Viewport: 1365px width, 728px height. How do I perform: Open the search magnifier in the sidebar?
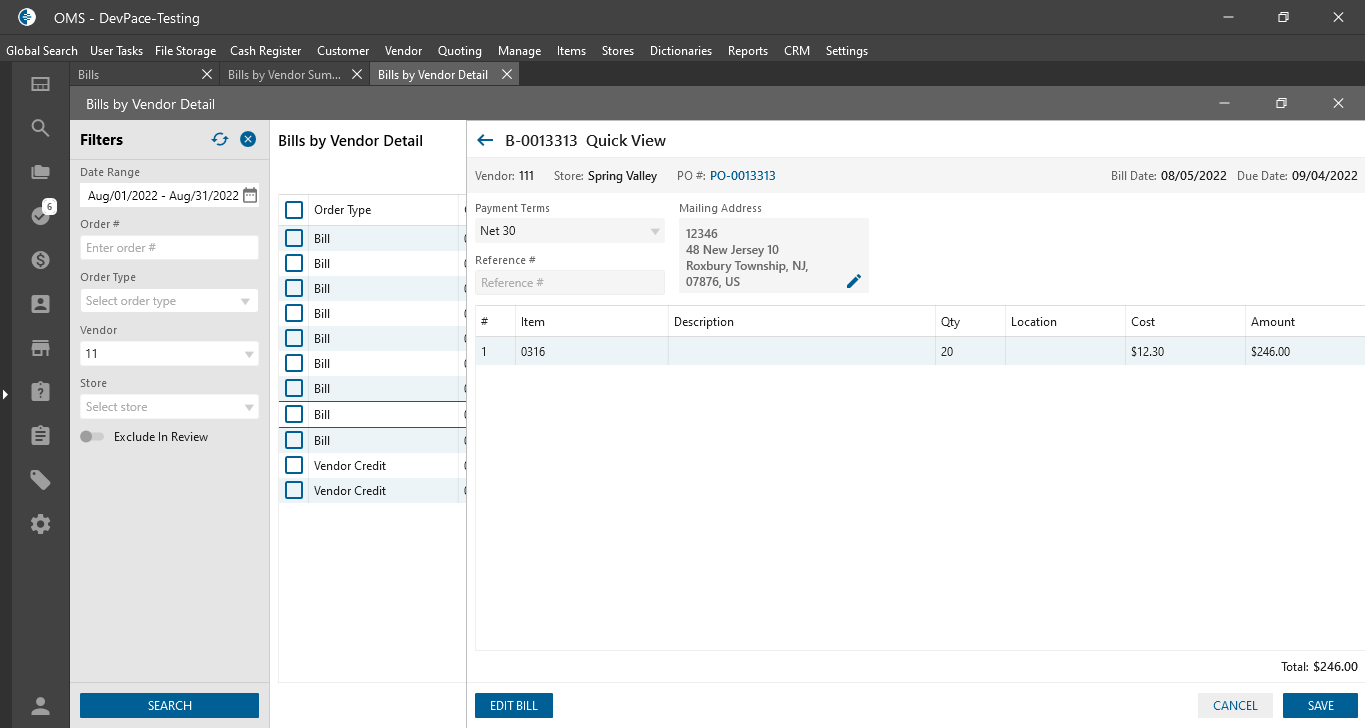(x=40, y=128)
